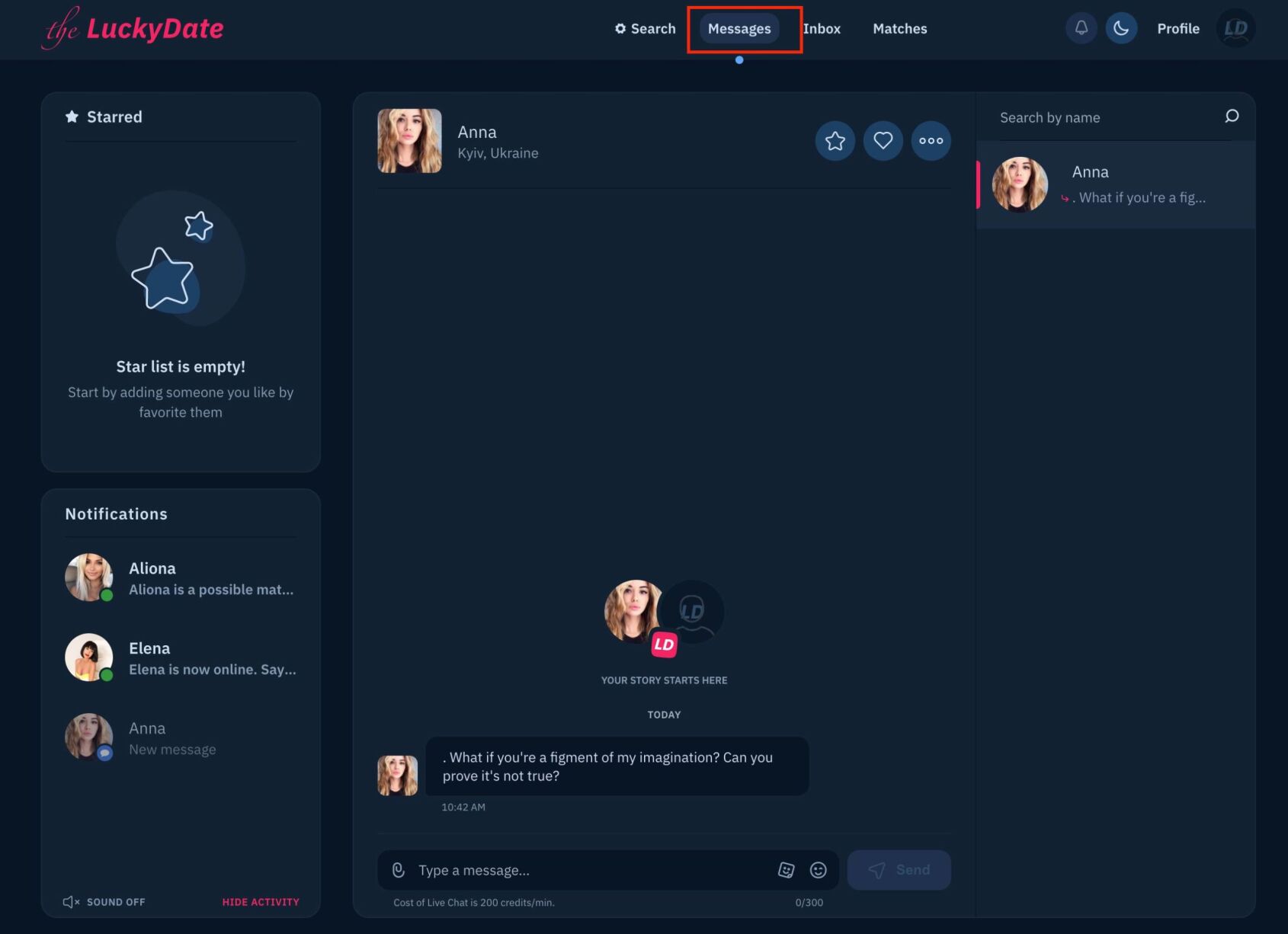This screenshot has height=934, width=1288.
Task: Open the emoji smiley picker
Action: click(818, 870)
